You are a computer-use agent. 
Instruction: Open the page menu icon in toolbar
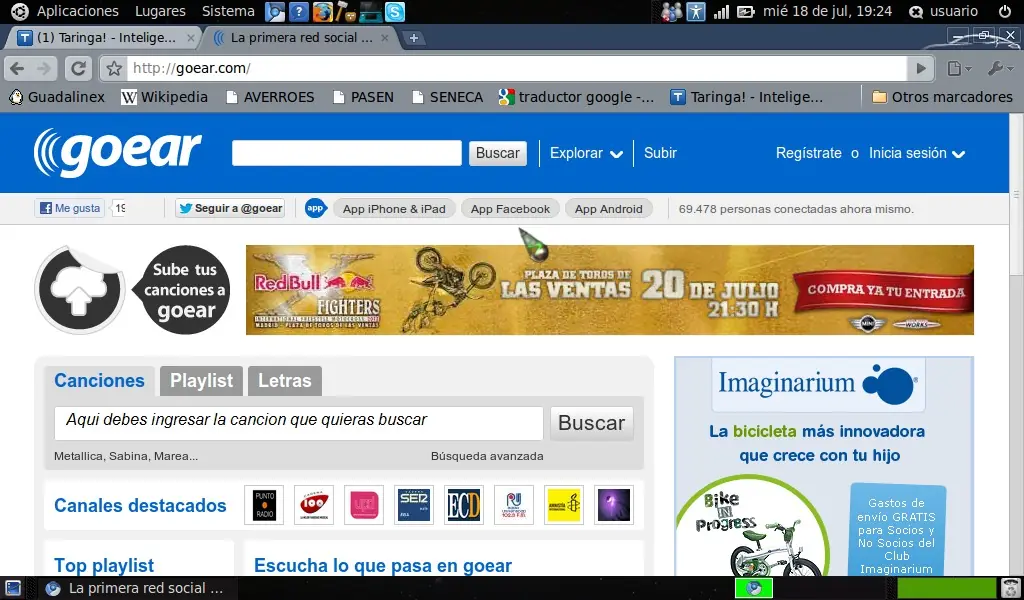click(959, 68)
